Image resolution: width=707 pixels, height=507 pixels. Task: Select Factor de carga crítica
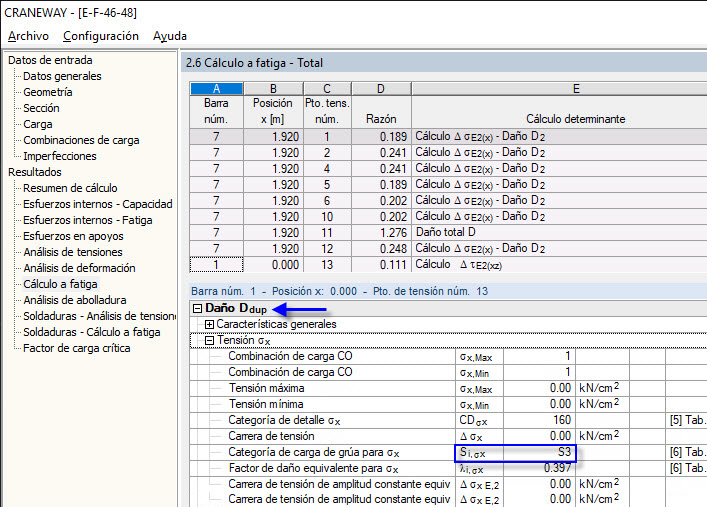pyautogui.click(x=77, y=348)
